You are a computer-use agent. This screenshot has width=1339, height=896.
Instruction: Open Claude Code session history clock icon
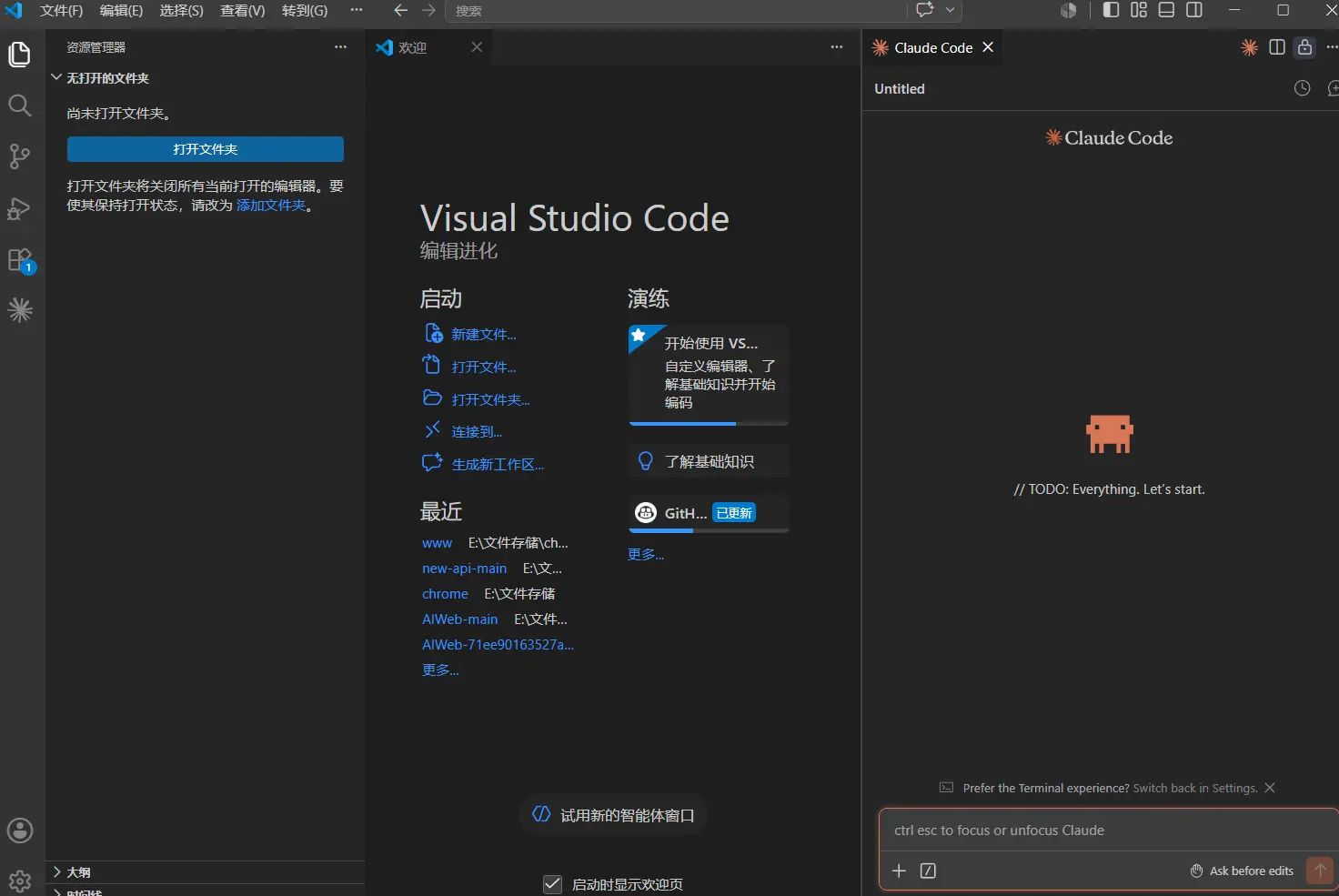pyautogui.click(x=1303, y=88)
